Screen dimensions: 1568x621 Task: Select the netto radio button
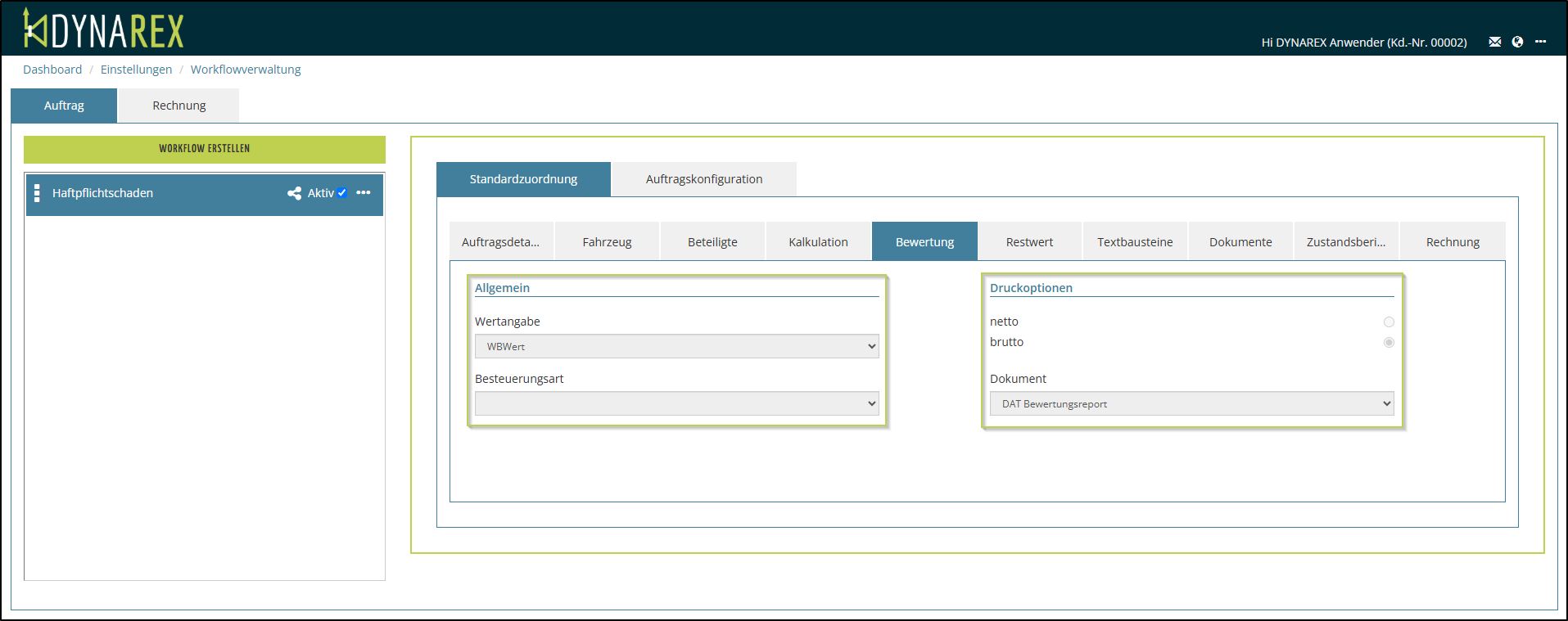tap(1388, 322)
